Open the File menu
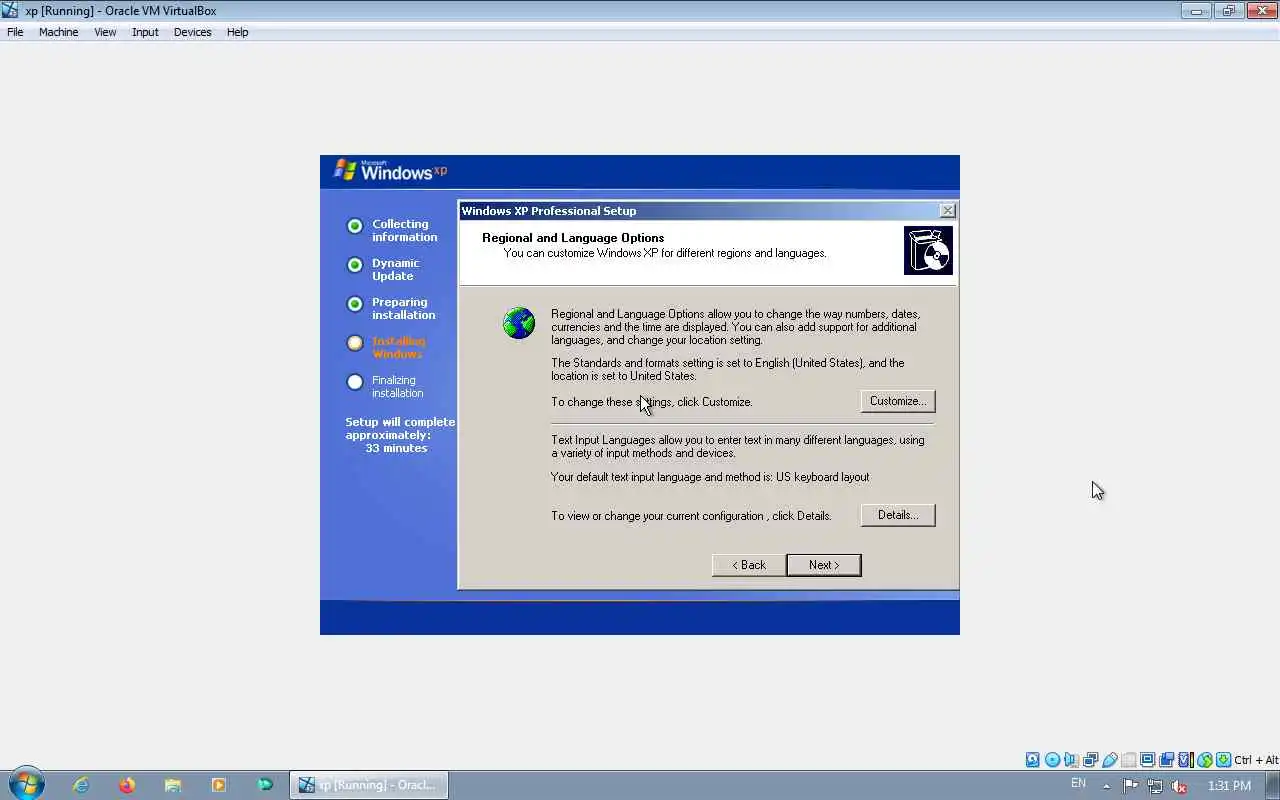Image resolution: width=1280 pixels, height=800 pixels. tap(15, 32)
